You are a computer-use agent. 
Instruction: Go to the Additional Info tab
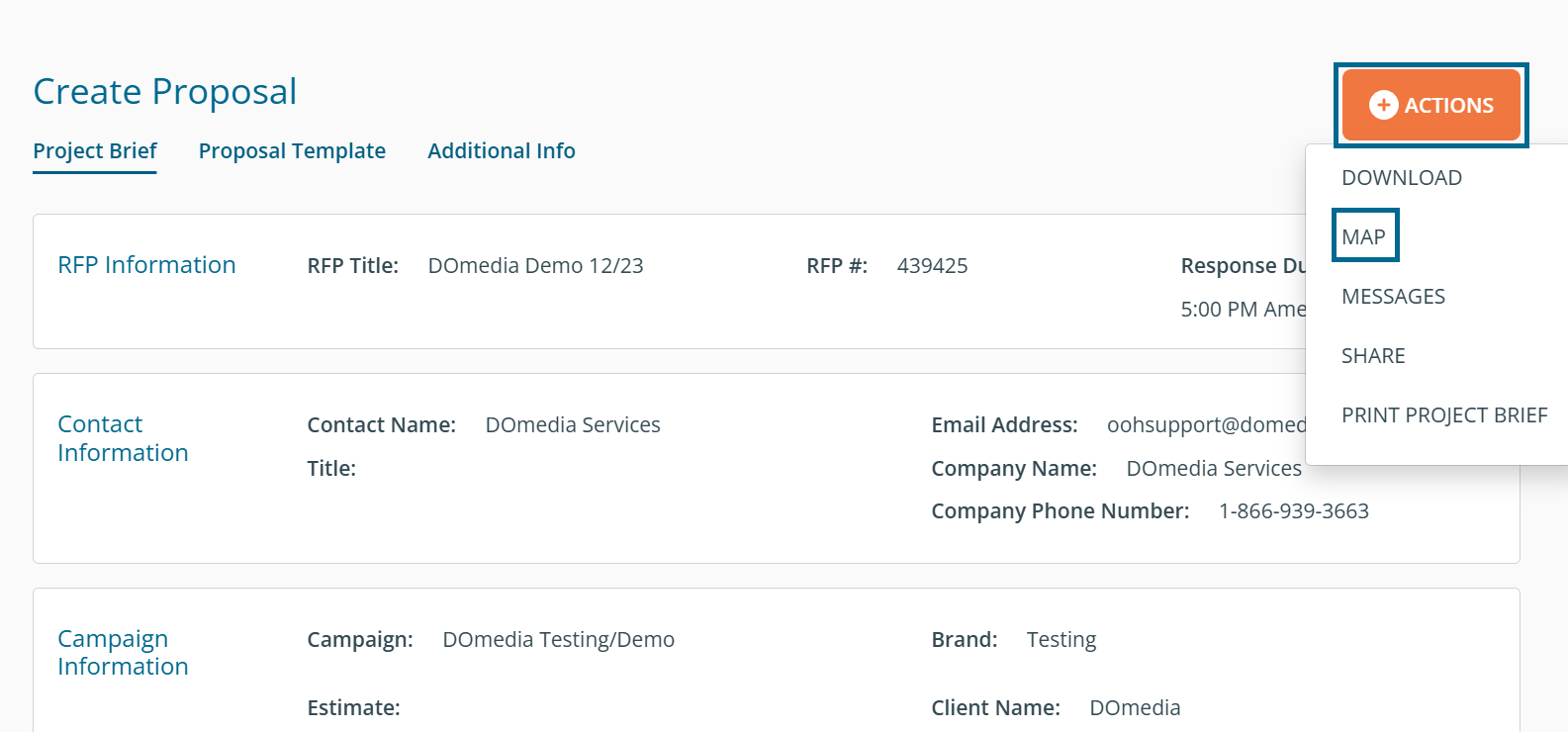pos(501,151)
